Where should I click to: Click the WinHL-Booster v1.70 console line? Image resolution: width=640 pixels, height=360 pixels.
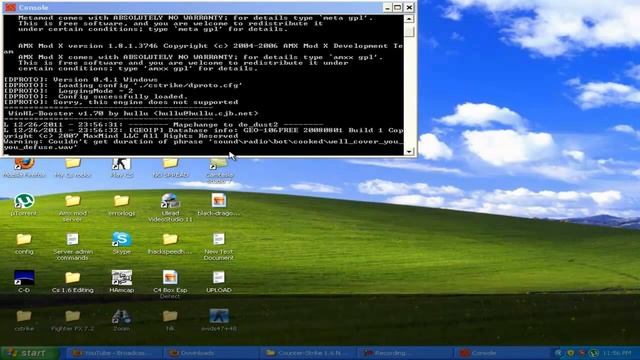pyautogui.click(x=133, y=113)
